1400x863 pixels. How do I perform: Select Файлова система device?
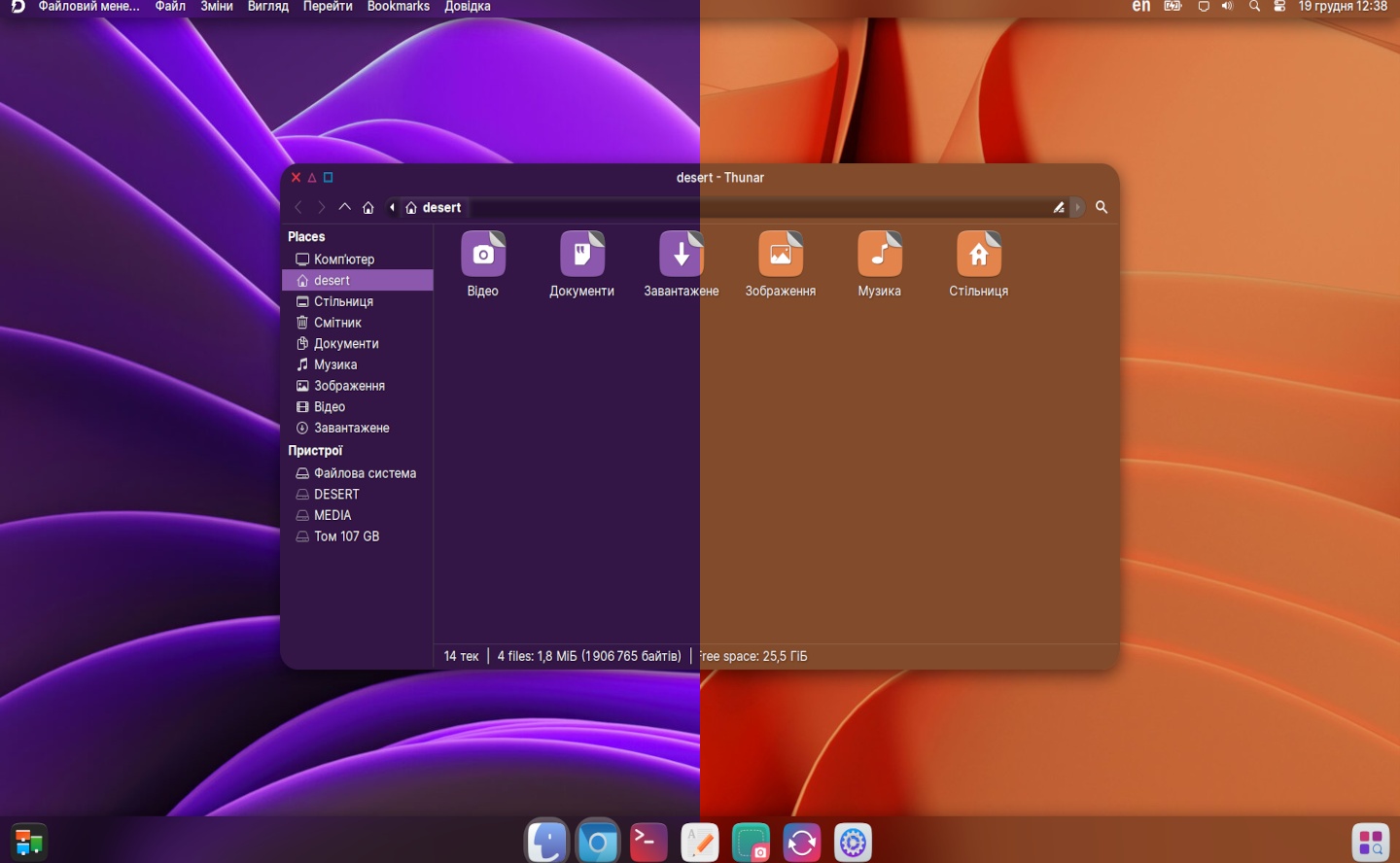364,473
